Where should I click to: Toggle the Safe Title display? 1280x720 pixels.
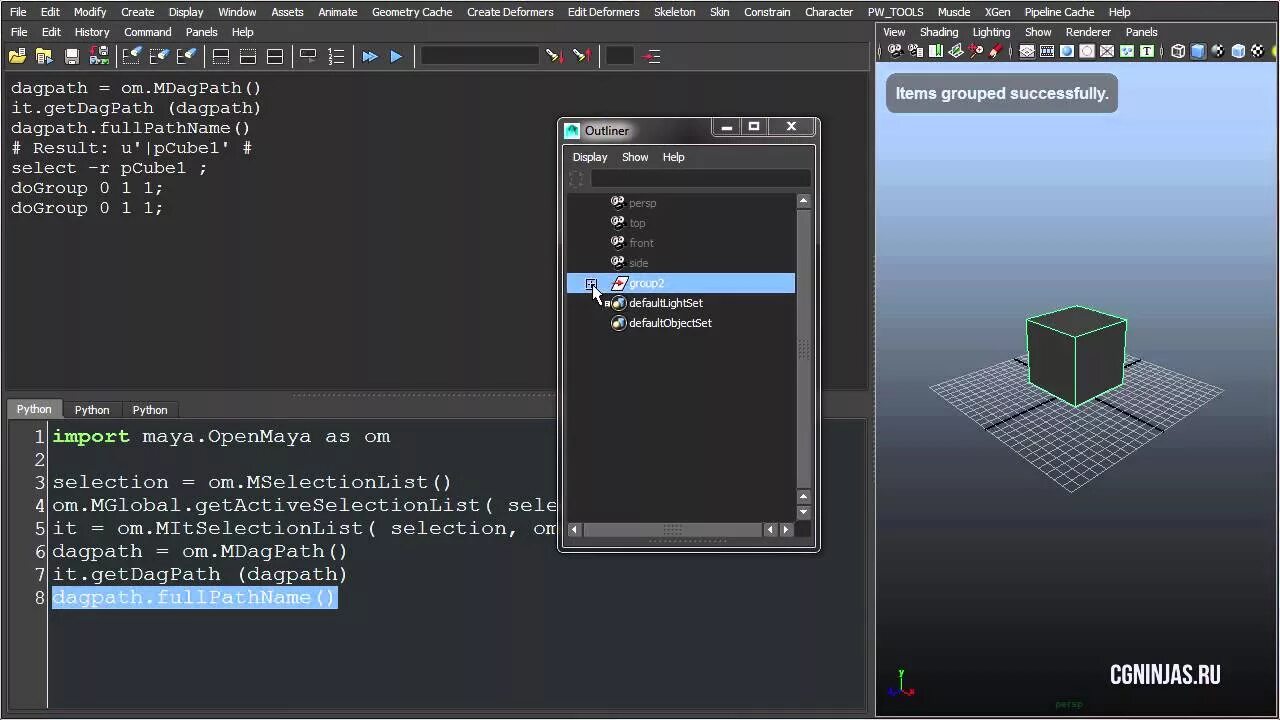(x=1147, y=51)
